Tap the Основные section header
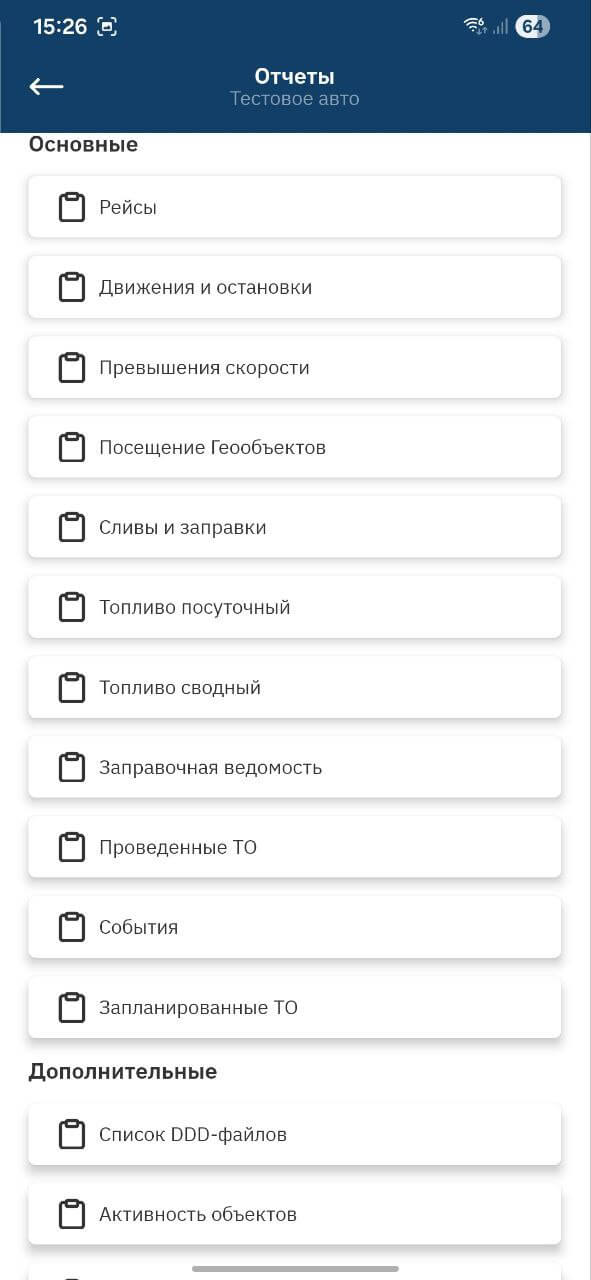Screen dimensions: 591x1280 83,144
